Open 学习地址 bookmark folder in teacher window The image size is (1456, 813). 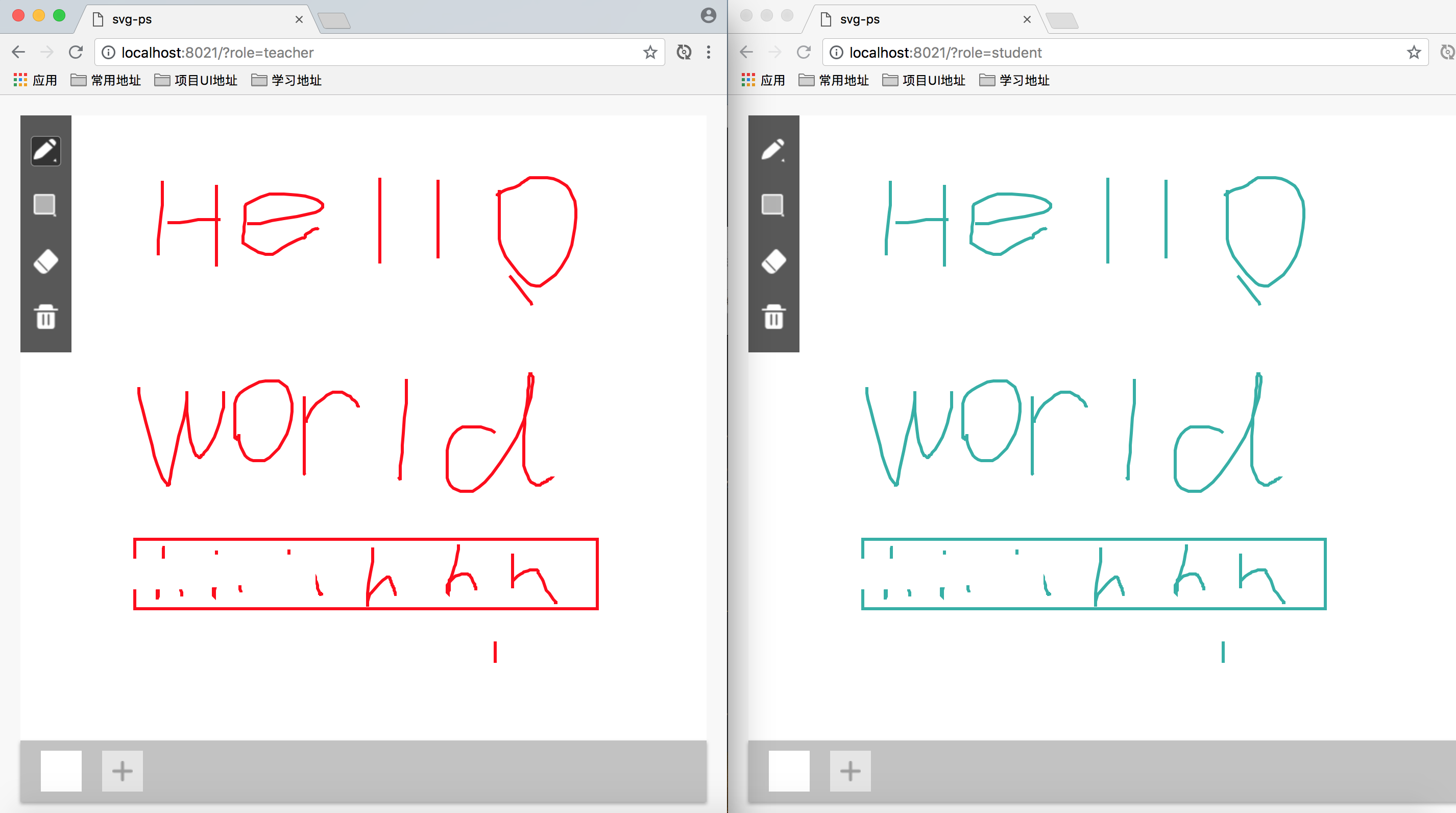coord(286,80)
